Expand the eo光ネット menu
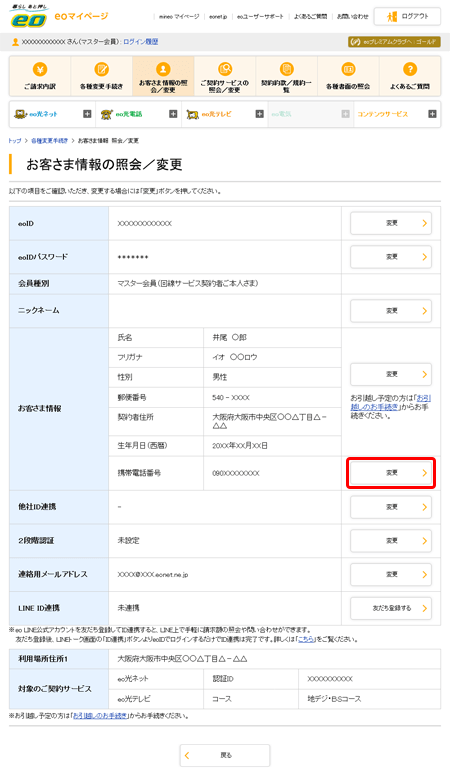 [87, 114]
